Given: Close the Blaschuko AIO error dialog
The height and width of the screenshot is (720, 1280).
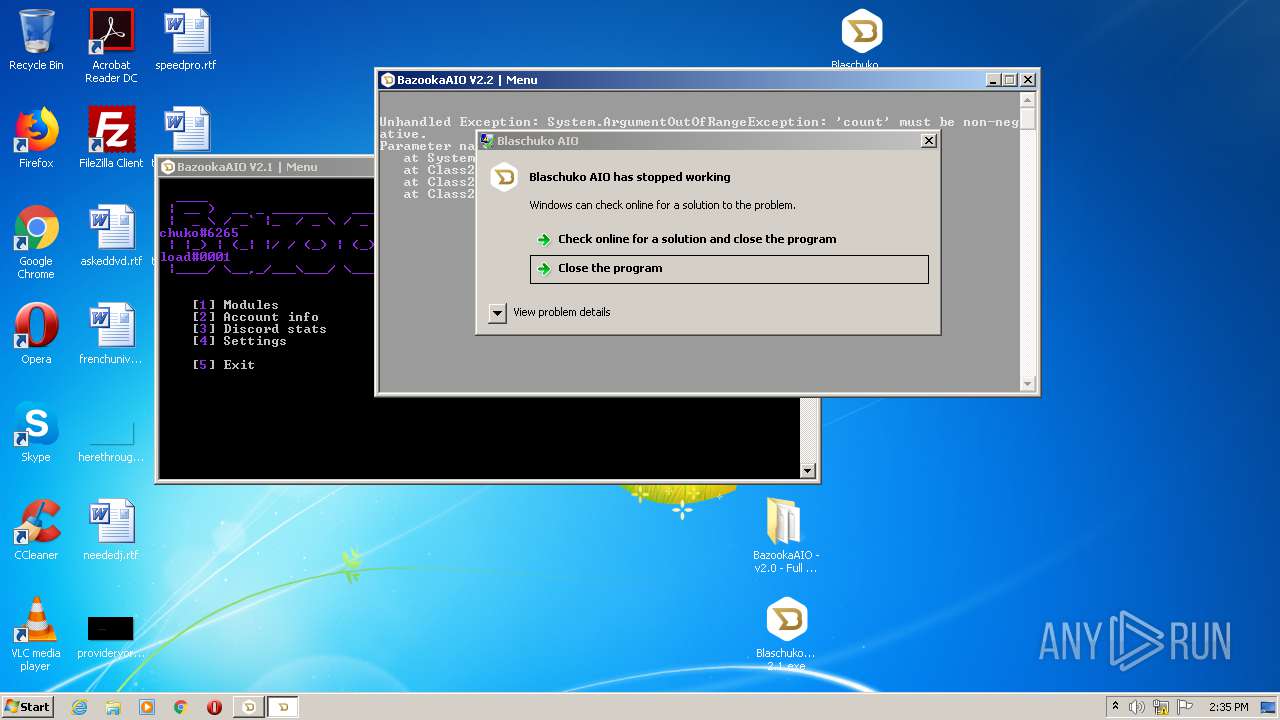Looking at the screenshot, I should [x=928, y=141].
